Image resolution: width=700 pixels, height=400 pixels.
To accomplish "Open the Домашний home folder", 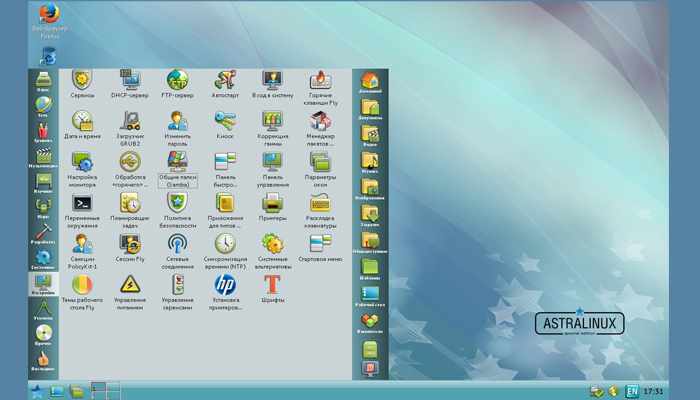I will (370, 83).
